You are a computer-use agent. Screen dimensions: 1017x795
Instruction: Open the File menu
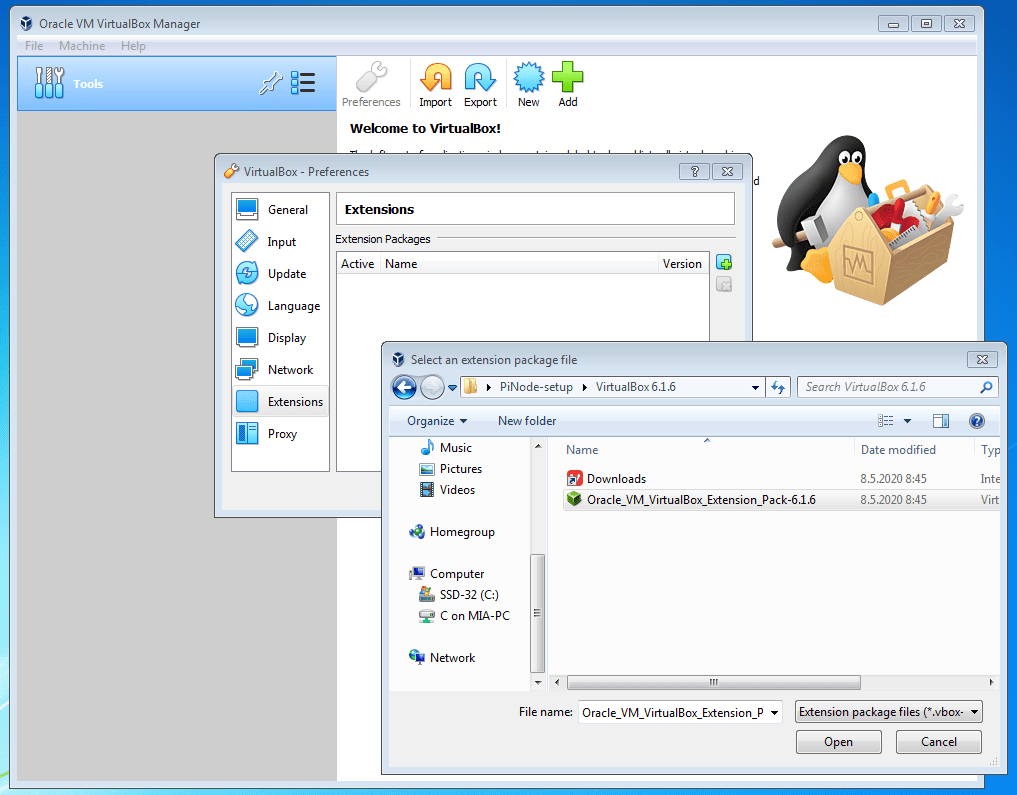(x=34, y=45)
